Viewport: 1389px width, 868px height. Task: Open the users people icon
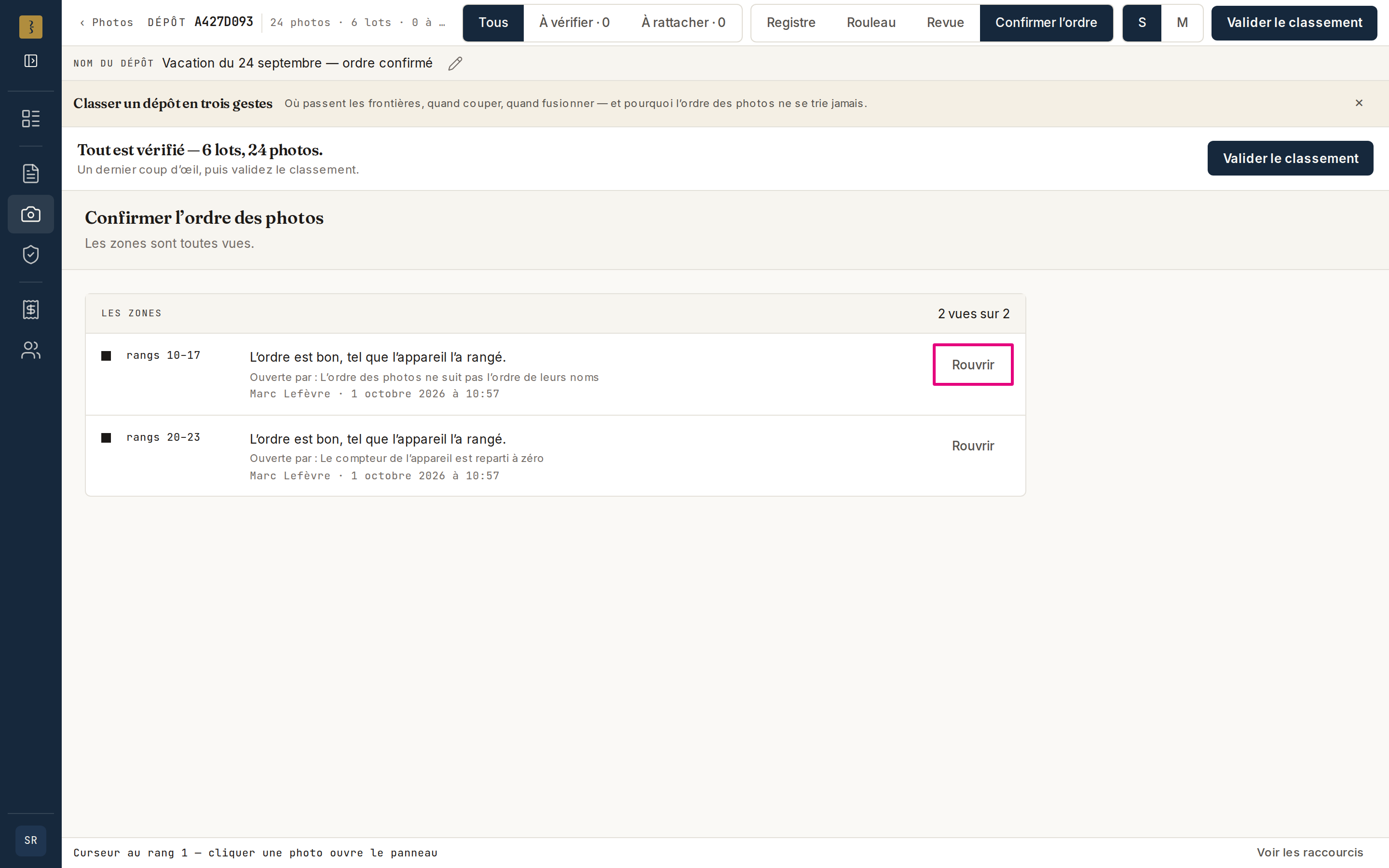(30, 350)
